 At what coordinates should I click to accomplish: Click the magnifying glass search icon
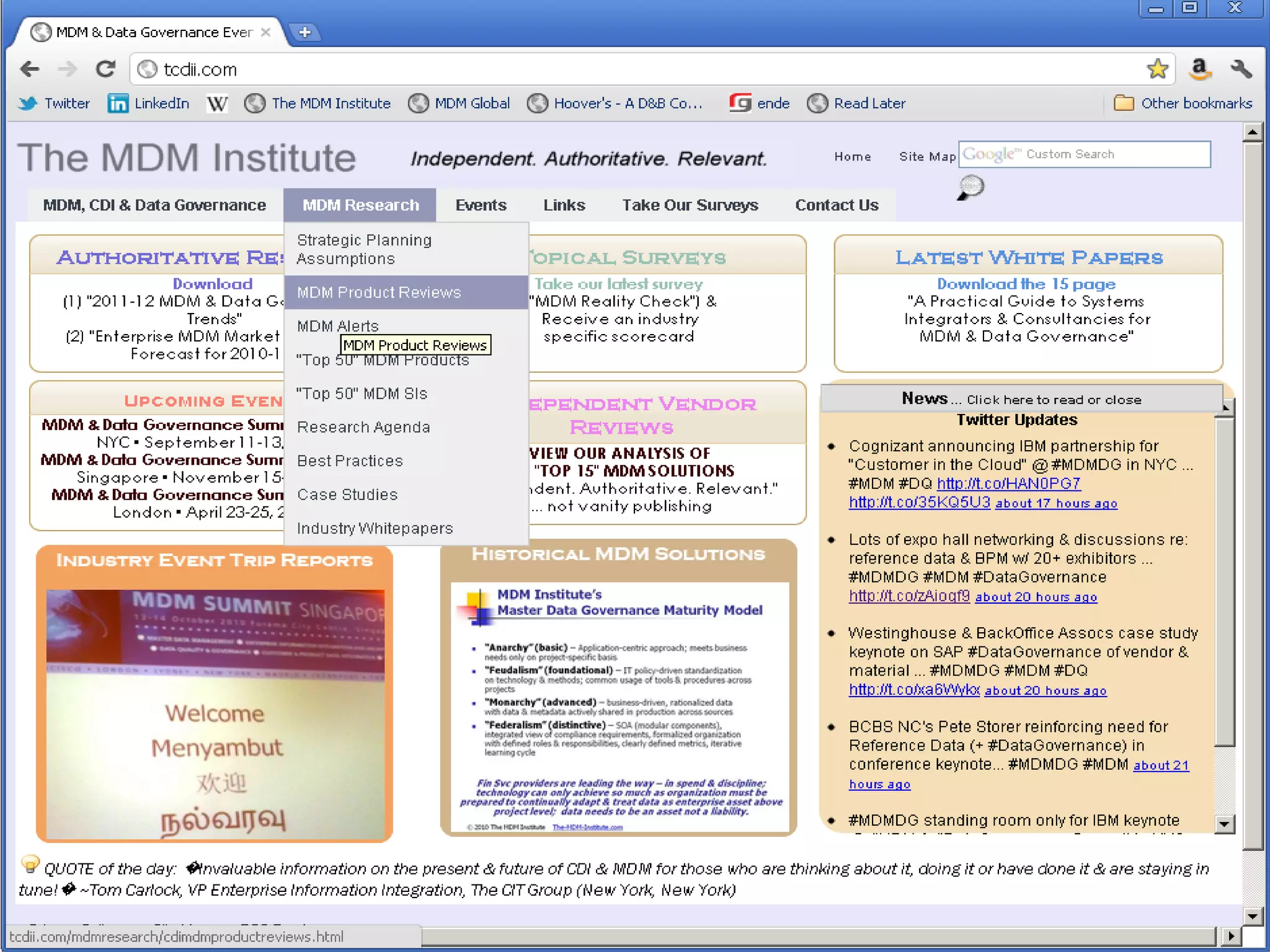pyautogui.click(x=970, y=187)
